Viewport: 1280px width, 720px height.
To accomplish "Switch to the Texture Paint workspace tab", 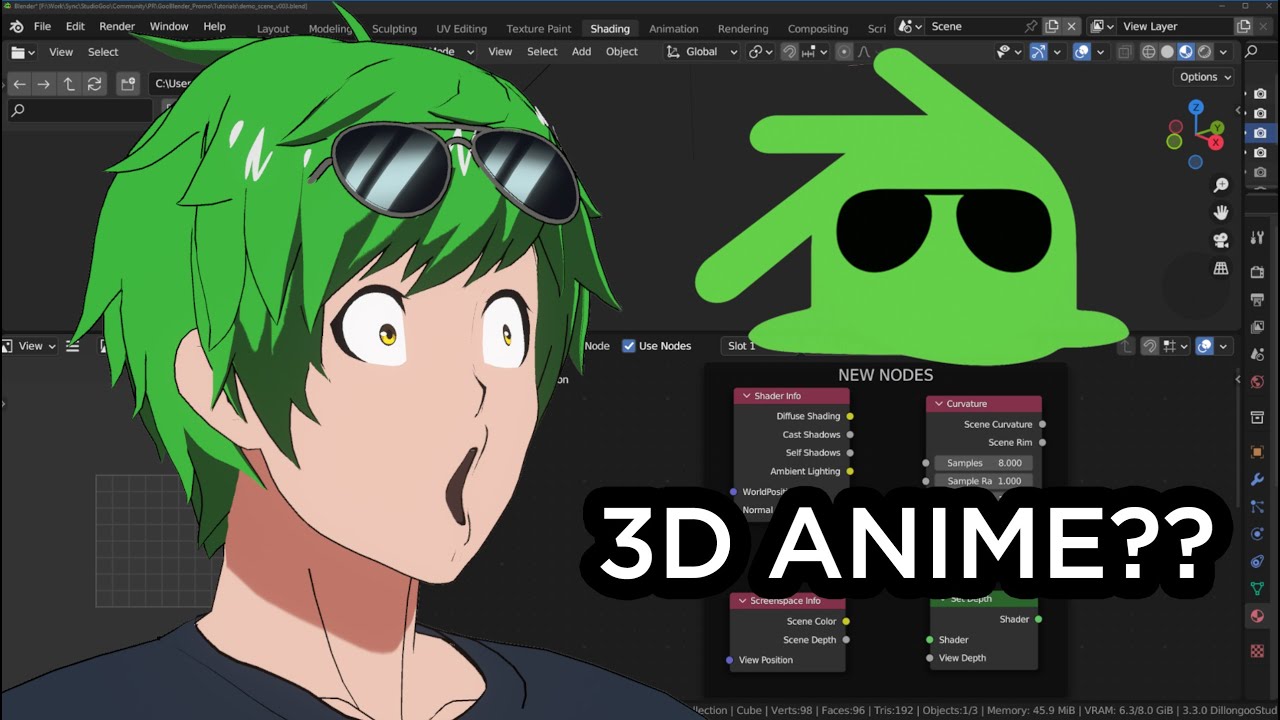I will pos(539,29).
